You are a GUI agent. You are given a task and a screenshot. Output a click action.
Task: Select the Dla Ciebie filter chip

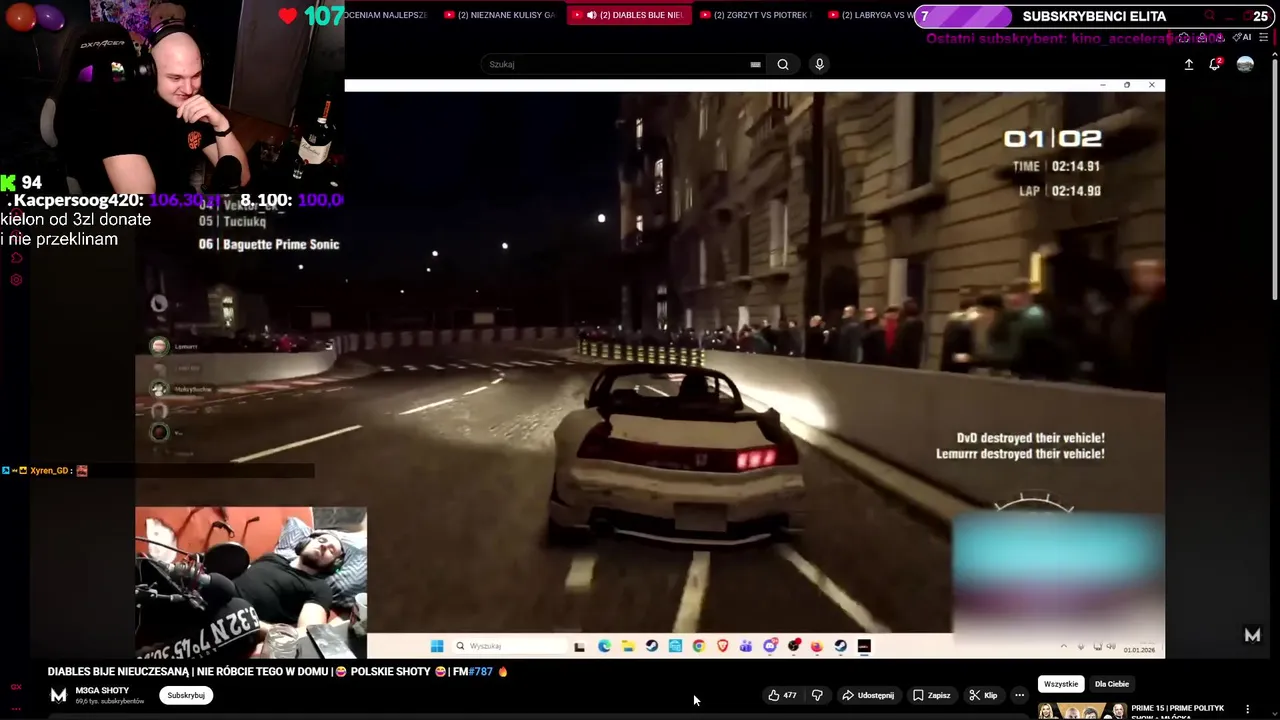[x=1112, y=684]
